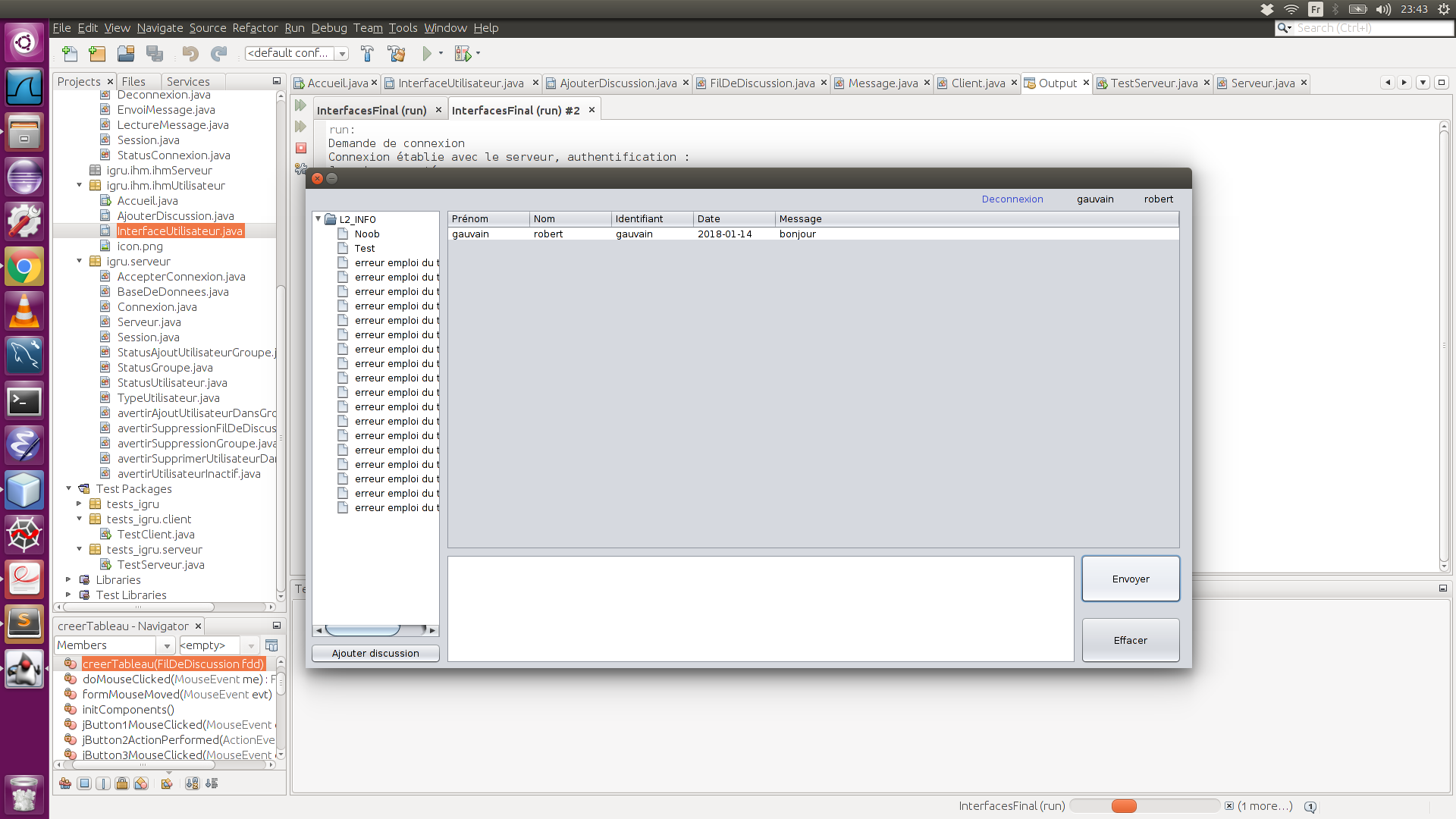This screenshot has height=819, width=1456.
Task: Toggle Show Fields filter in Navigator
Action: 84,783
